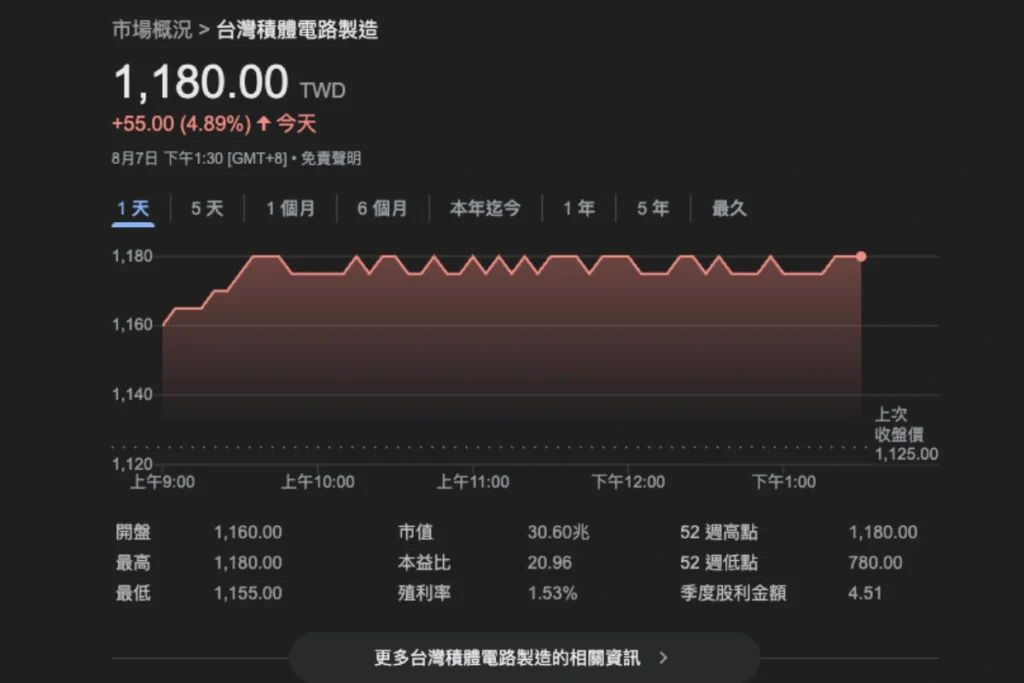Screen dimensions: 1024x683
Task: Select the 最久 range tab
Action: (x=729, y=209)
